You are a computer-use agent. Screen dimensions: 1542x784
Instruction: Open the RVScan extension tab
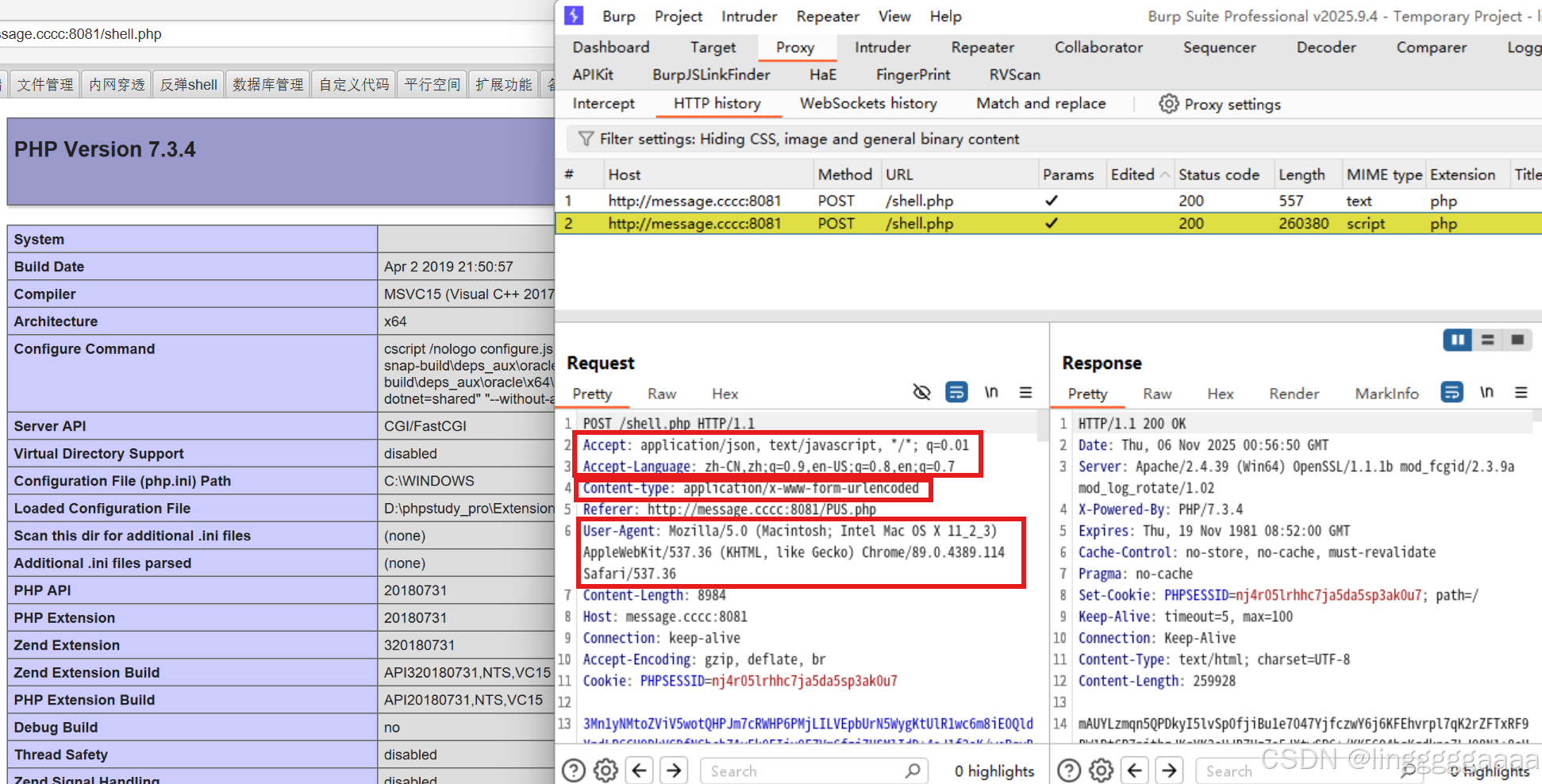tap(1014, 75)
